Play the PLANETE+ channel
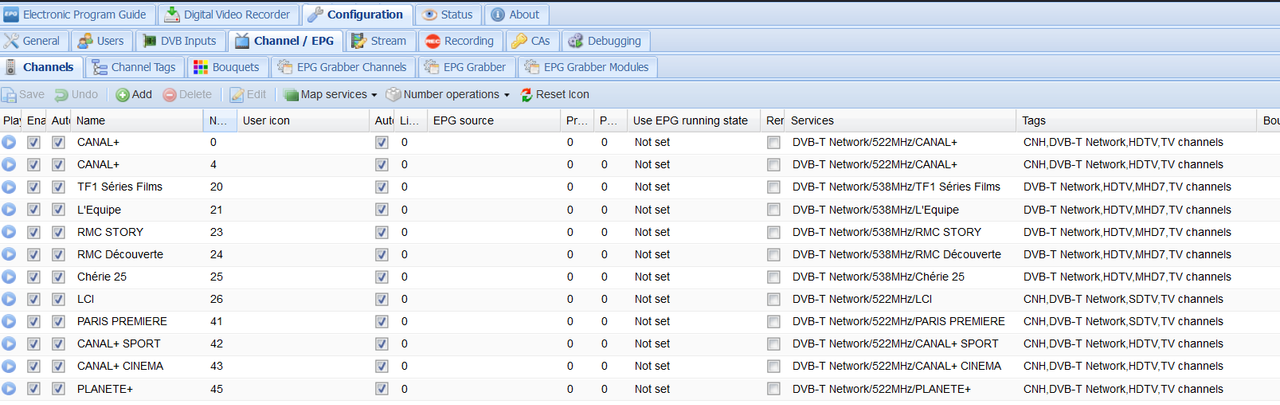Image resolution: width=1280 pixels, height=405 pixels. tap(9, 388)
